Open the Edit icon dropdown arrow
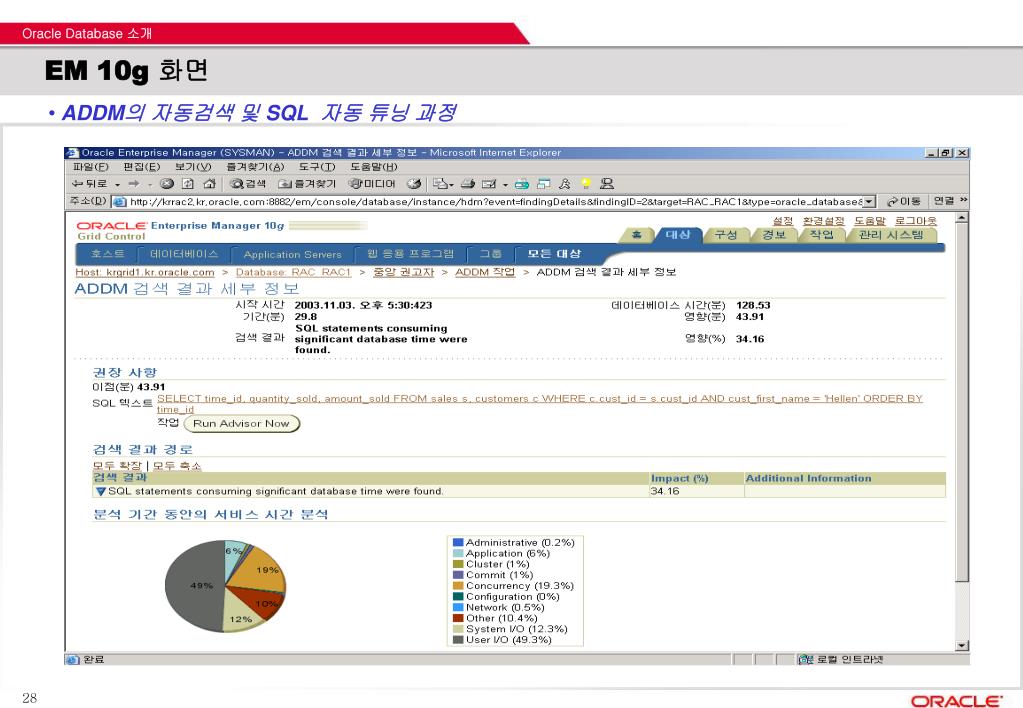 click(x=505, y=185)
